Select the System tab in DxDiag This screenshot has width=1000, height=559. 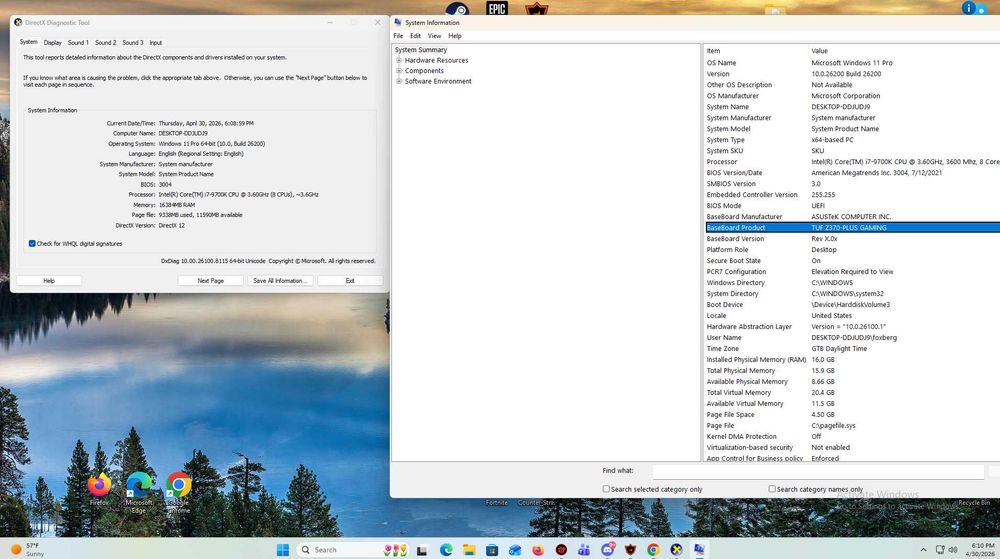(29, 41)
